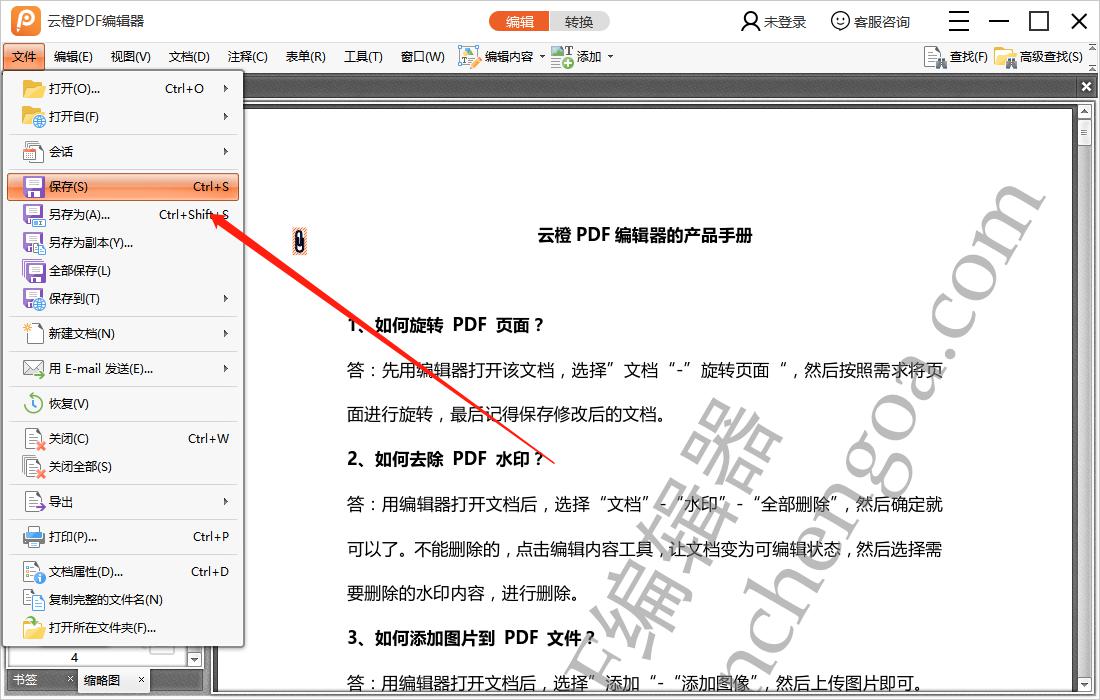This screenshot has height=700, width=1100.
Task: Click the Save As (另存为) icon
Action: [34, 215]
